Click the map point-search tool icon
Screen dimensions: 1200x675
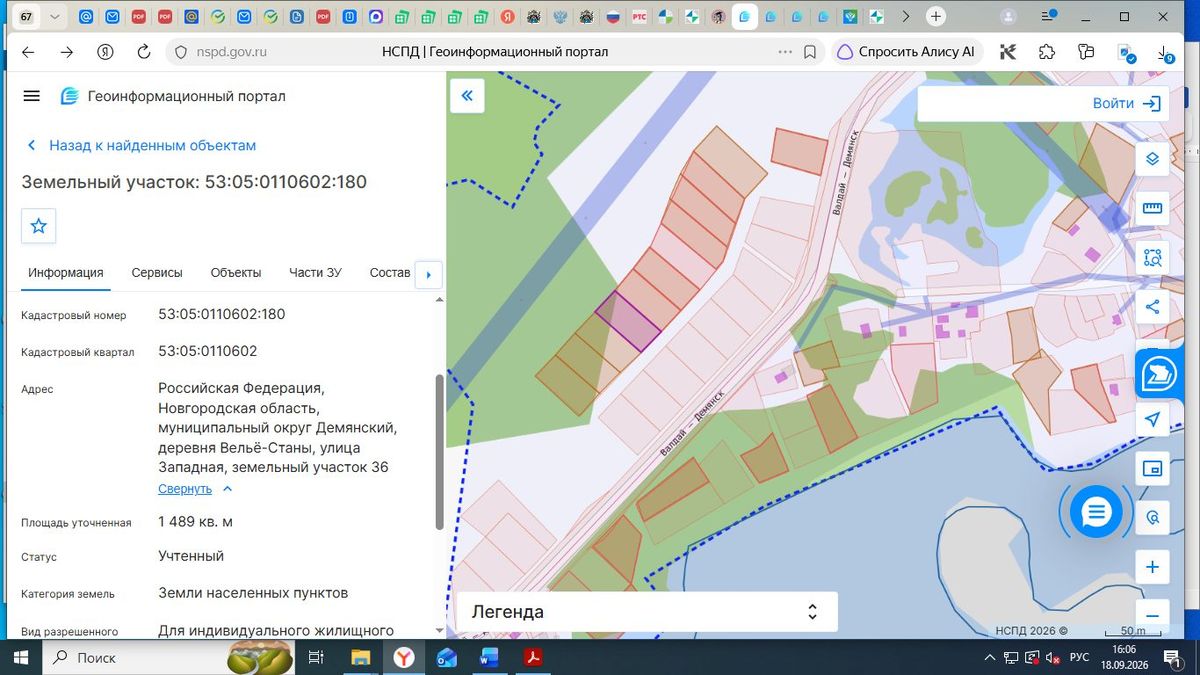1152,517
